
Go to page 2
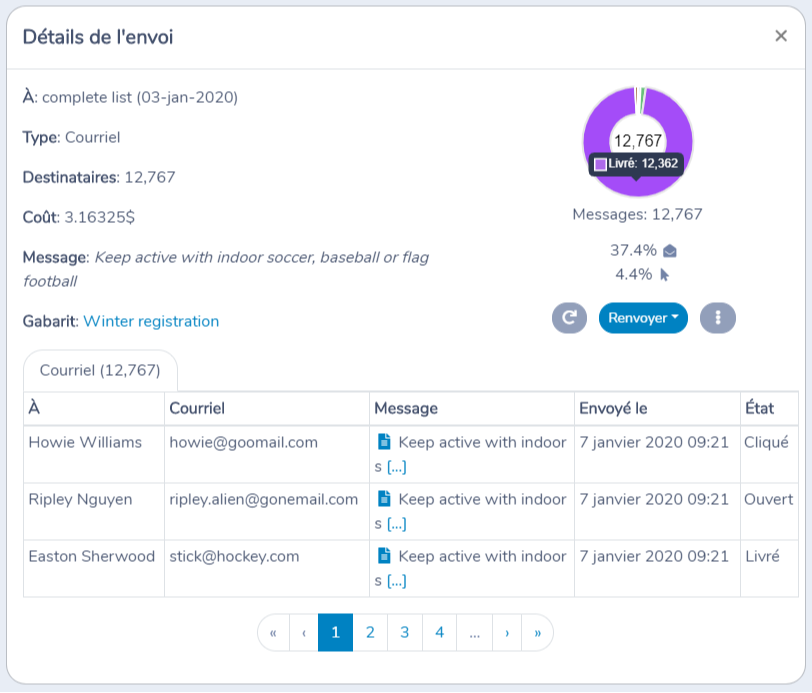[x=370, y=632]
